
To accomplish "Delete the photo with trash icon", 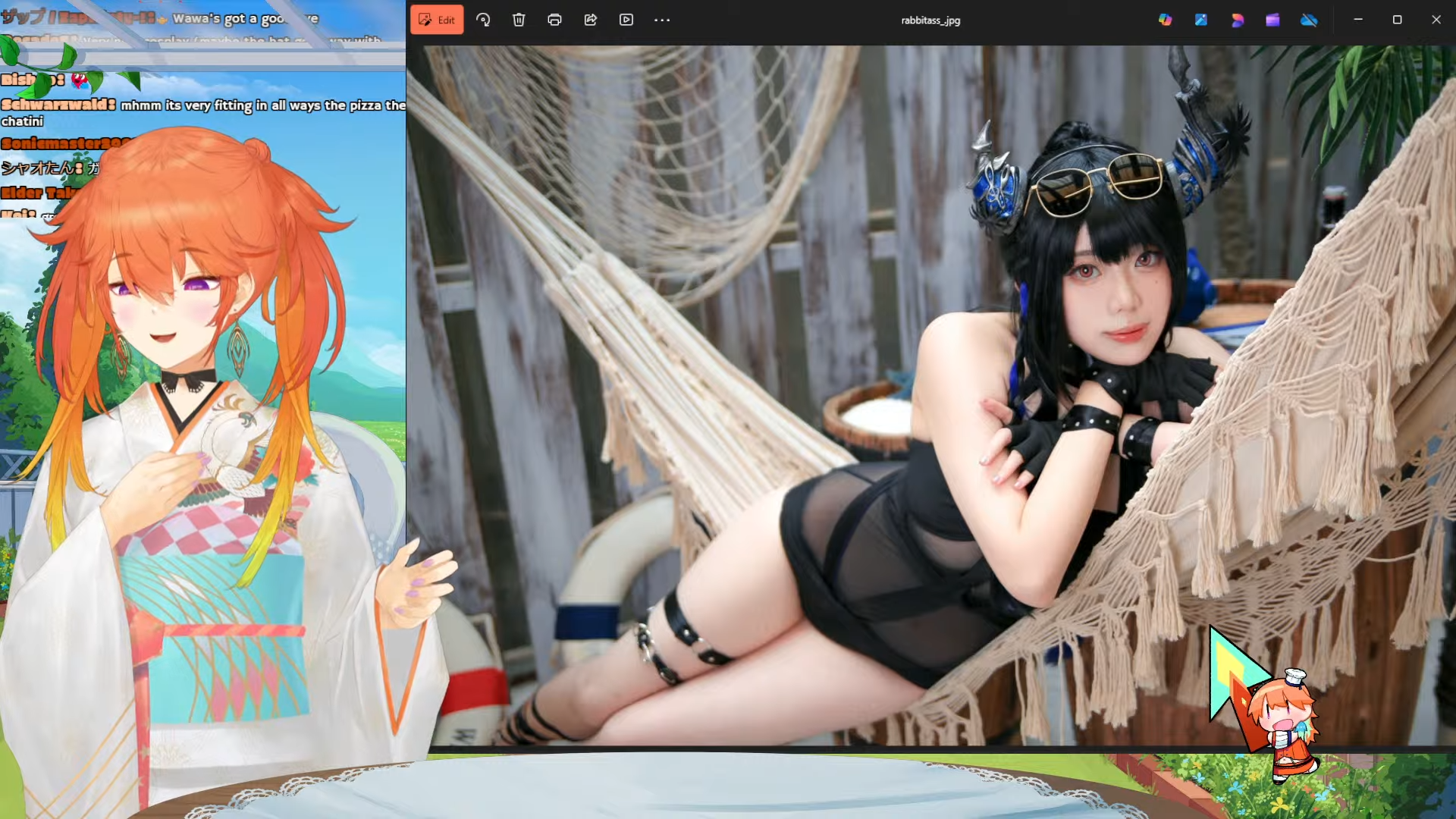I will pos(519,20).
